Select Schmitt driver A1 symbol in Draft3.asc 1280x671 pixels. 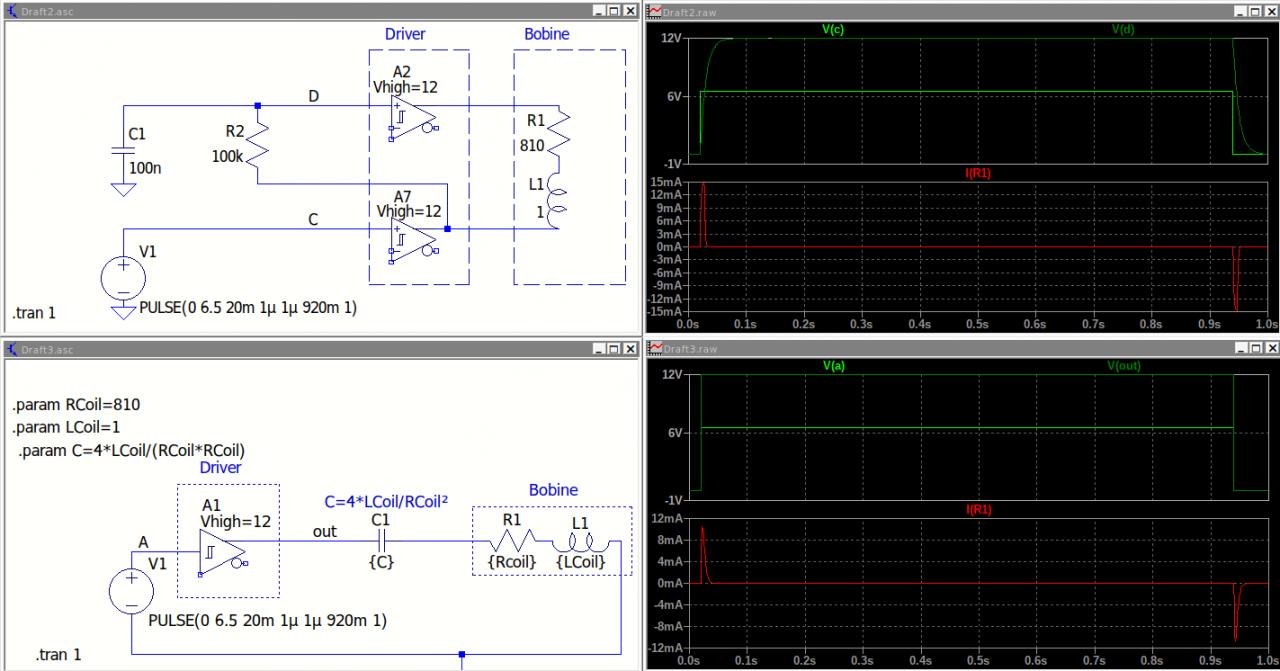coord(223,553)
